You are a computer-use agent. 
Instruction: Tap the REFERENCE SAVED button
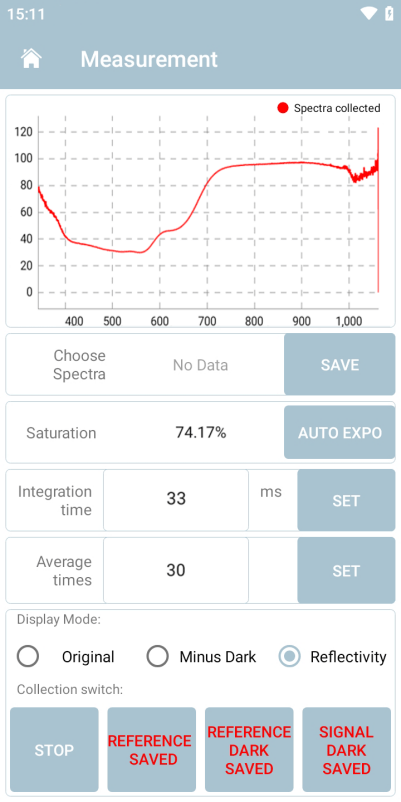click(151, 750)
